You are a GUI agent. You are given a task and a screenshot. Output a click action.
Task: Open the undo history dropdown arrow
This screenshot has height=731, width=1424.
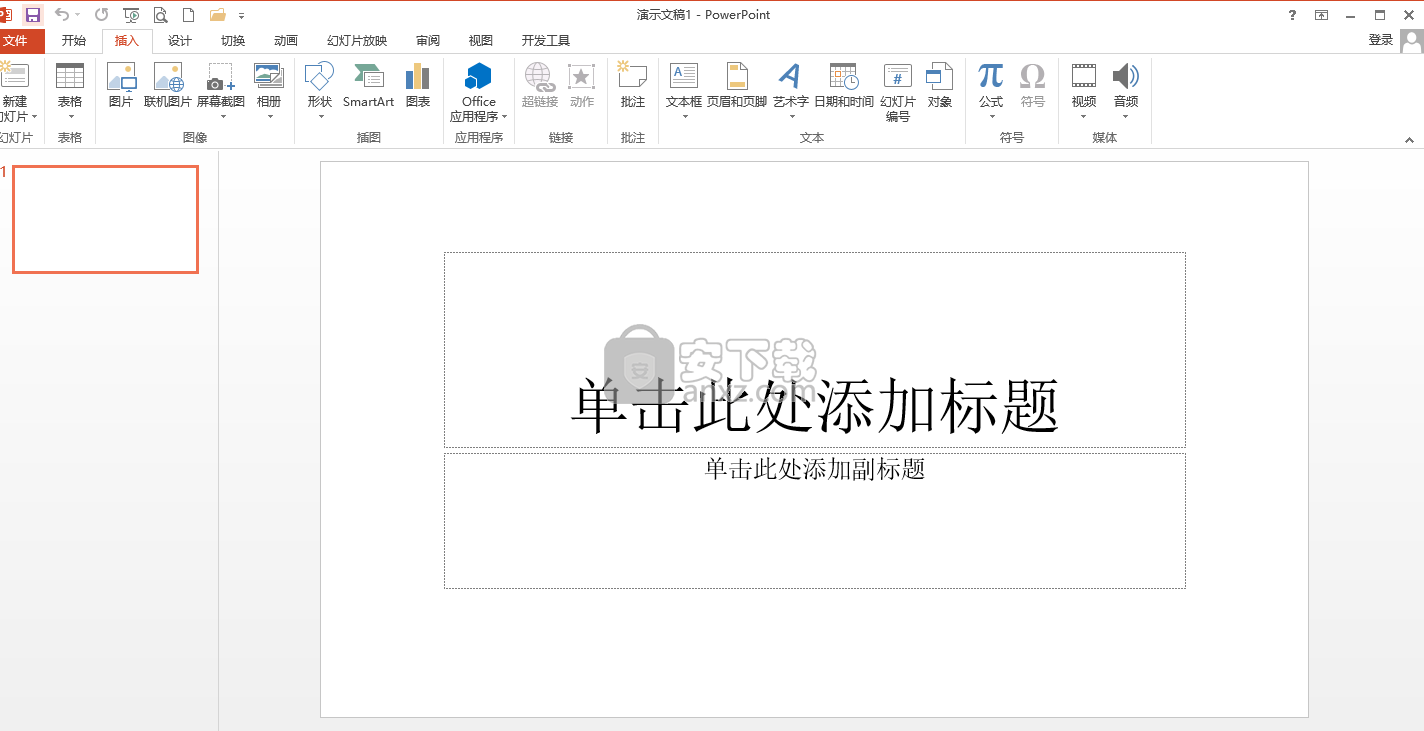tap(78, 15)
